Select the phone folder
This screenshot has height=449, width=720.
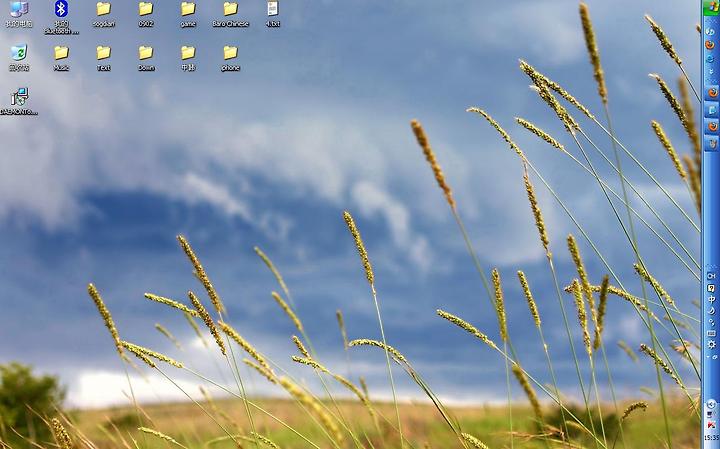point(231,58)
